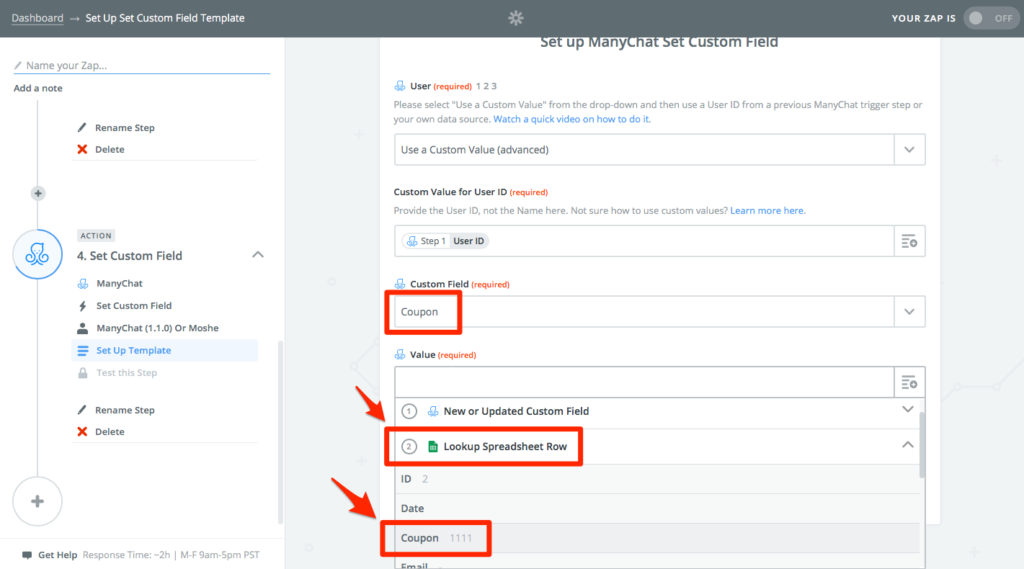Image resolution: width=1024 pixels, height=569 pixels.
Task: Click upper Delete text in sidebar
Action: click(110, 150)
